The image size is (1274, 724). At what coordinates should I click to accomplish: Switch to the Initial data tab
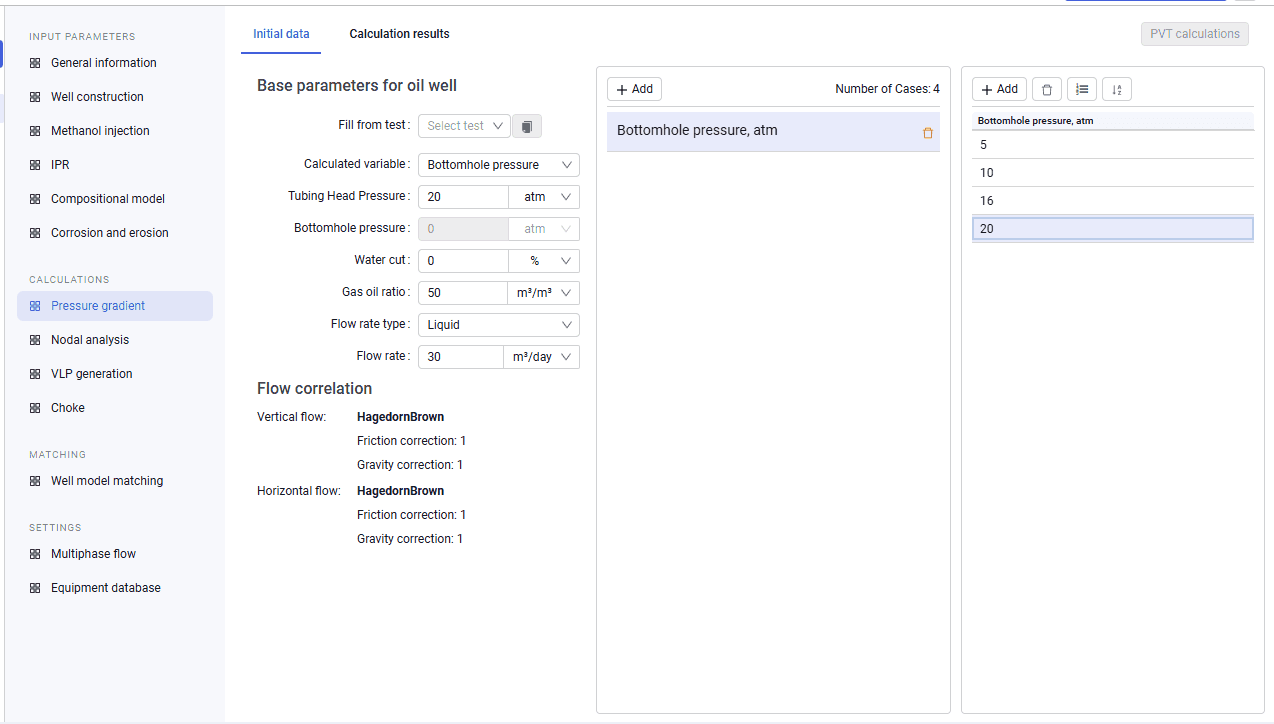[x=281, y=34]
